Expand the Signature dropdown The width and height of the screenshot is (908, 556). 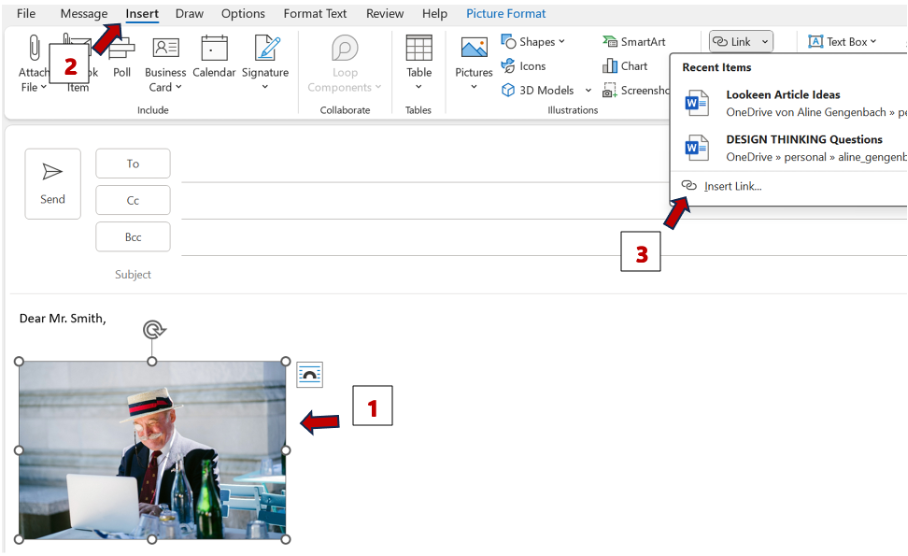tap(265, 86)
